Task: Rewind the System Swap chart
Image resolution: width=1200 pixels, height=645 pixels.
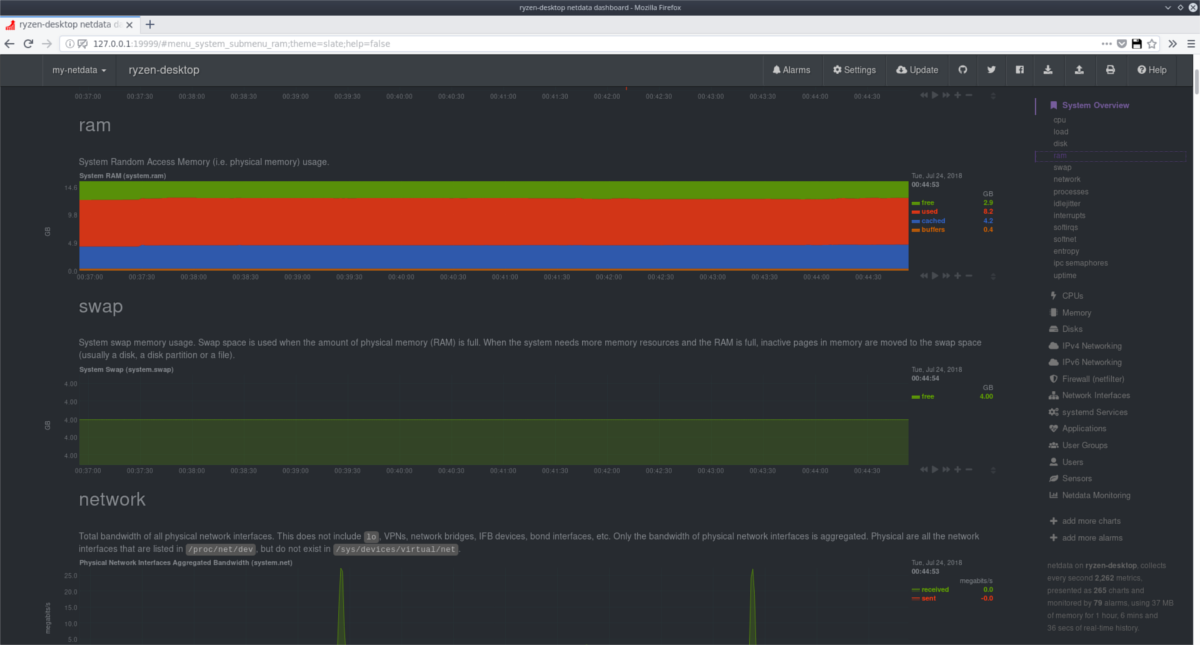Action: pyautogui.click(x=925, y=469)
